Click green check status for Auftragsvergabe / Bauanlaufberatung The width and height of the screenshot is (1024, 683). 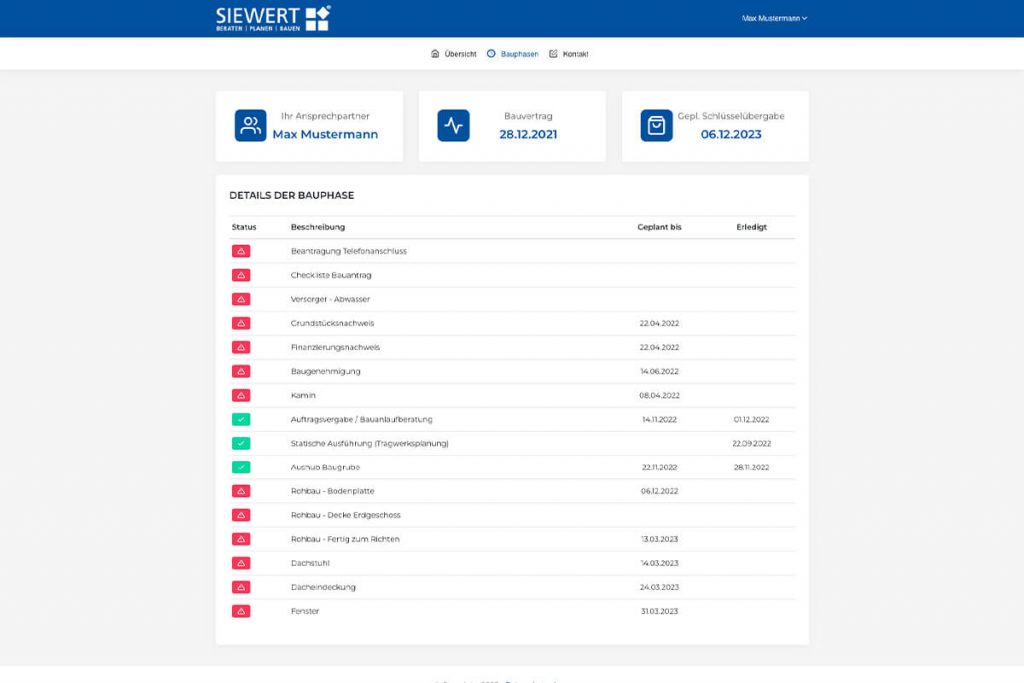point(241,419)
